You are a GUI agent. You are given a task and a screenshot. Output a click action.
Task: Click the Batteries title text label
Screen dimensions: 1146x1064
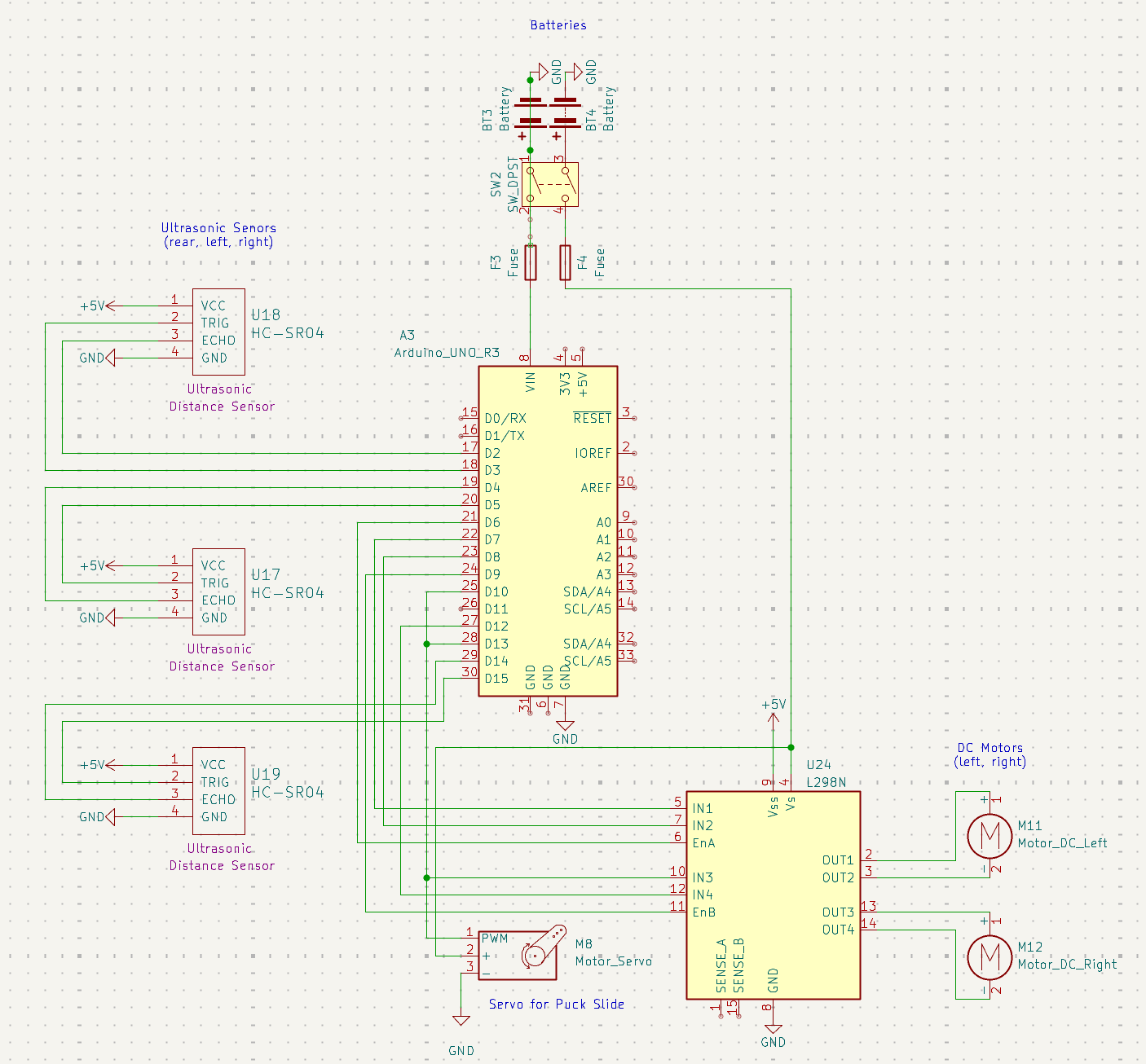(x=559, y=25)
